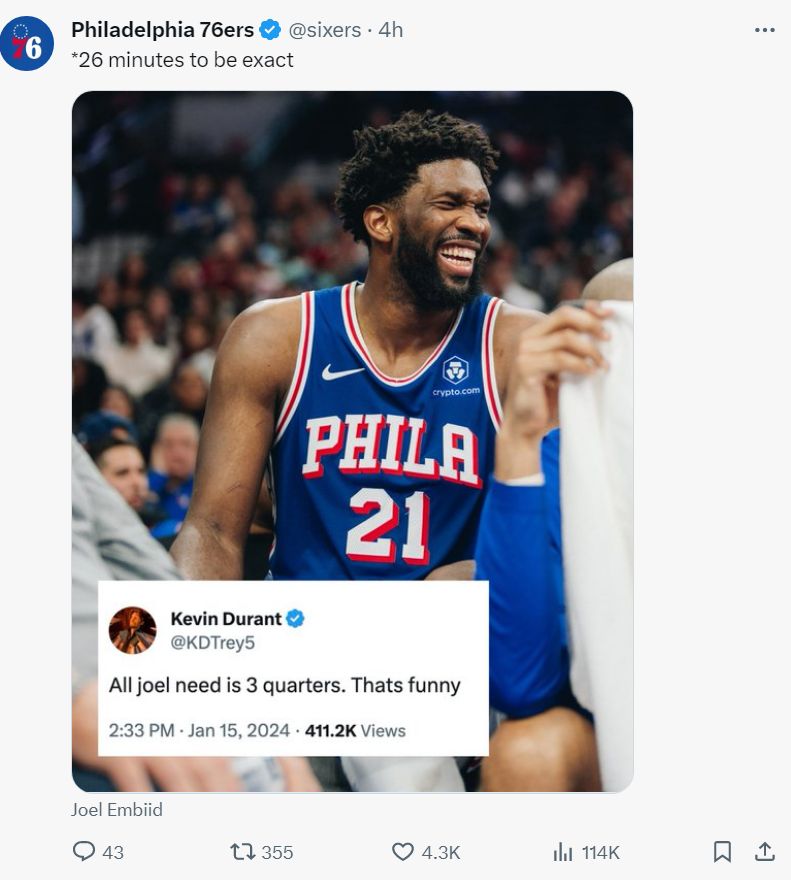
Task: Open the three-dot more options menu
Action: pyautogui.click(x=764, y=30)
